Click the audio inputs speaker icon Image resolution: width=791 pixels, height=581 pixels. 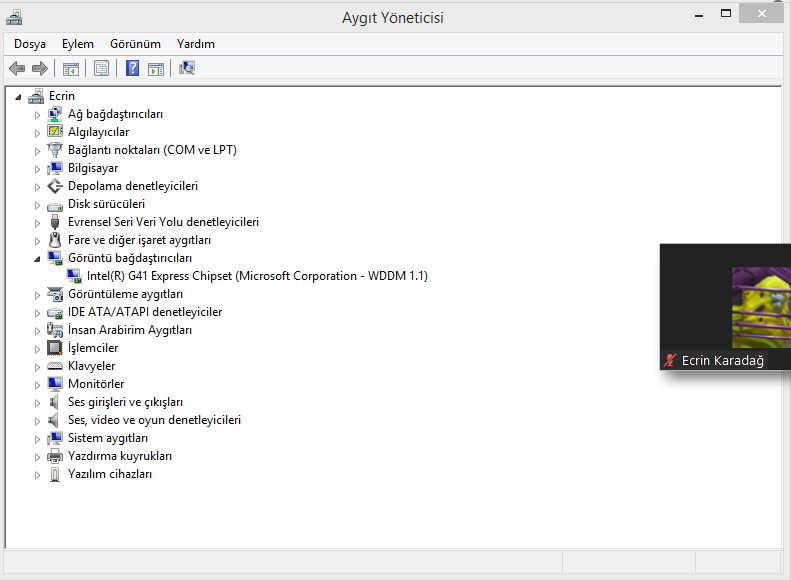click(53, 402)
